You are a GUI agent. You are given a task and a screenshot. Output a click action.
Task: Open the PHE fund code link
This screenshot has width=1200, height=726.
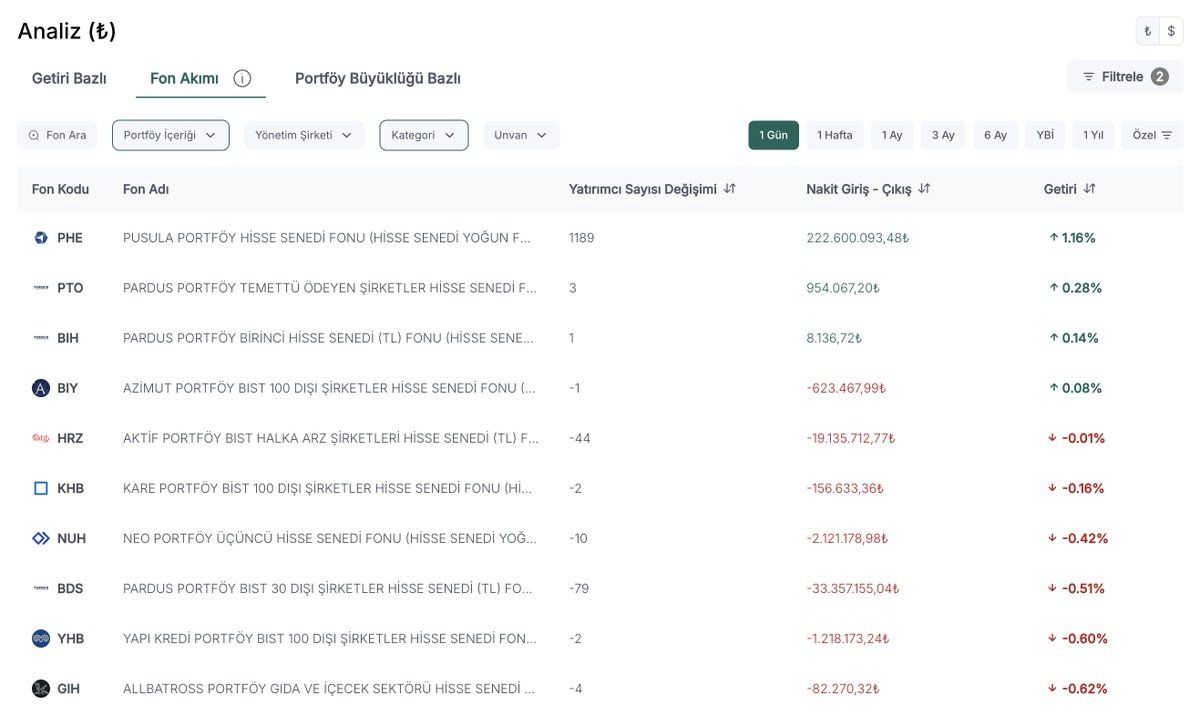tap(70, 238)
